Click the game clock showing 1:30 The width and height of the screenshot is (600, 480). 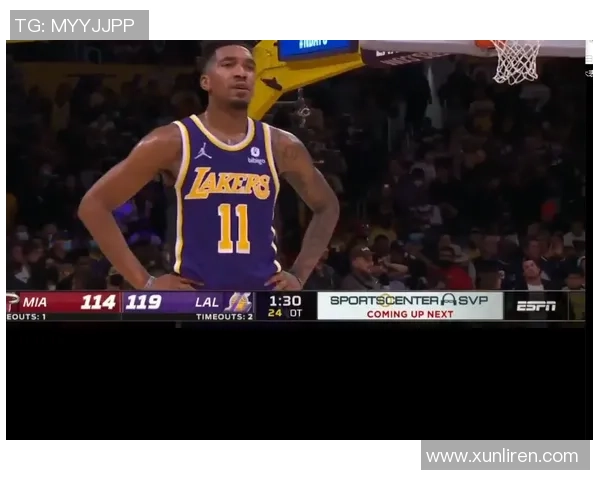tap(285, 300)
